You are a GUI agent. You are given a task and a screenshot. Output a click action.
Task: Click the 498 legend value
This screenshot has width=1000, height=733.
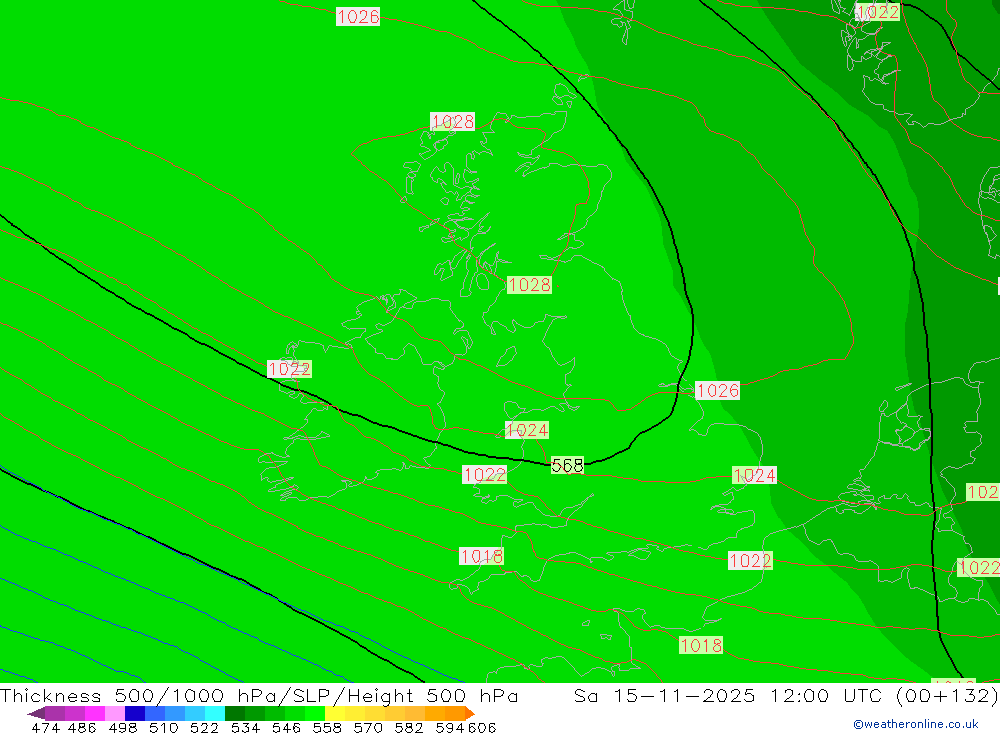122,727
